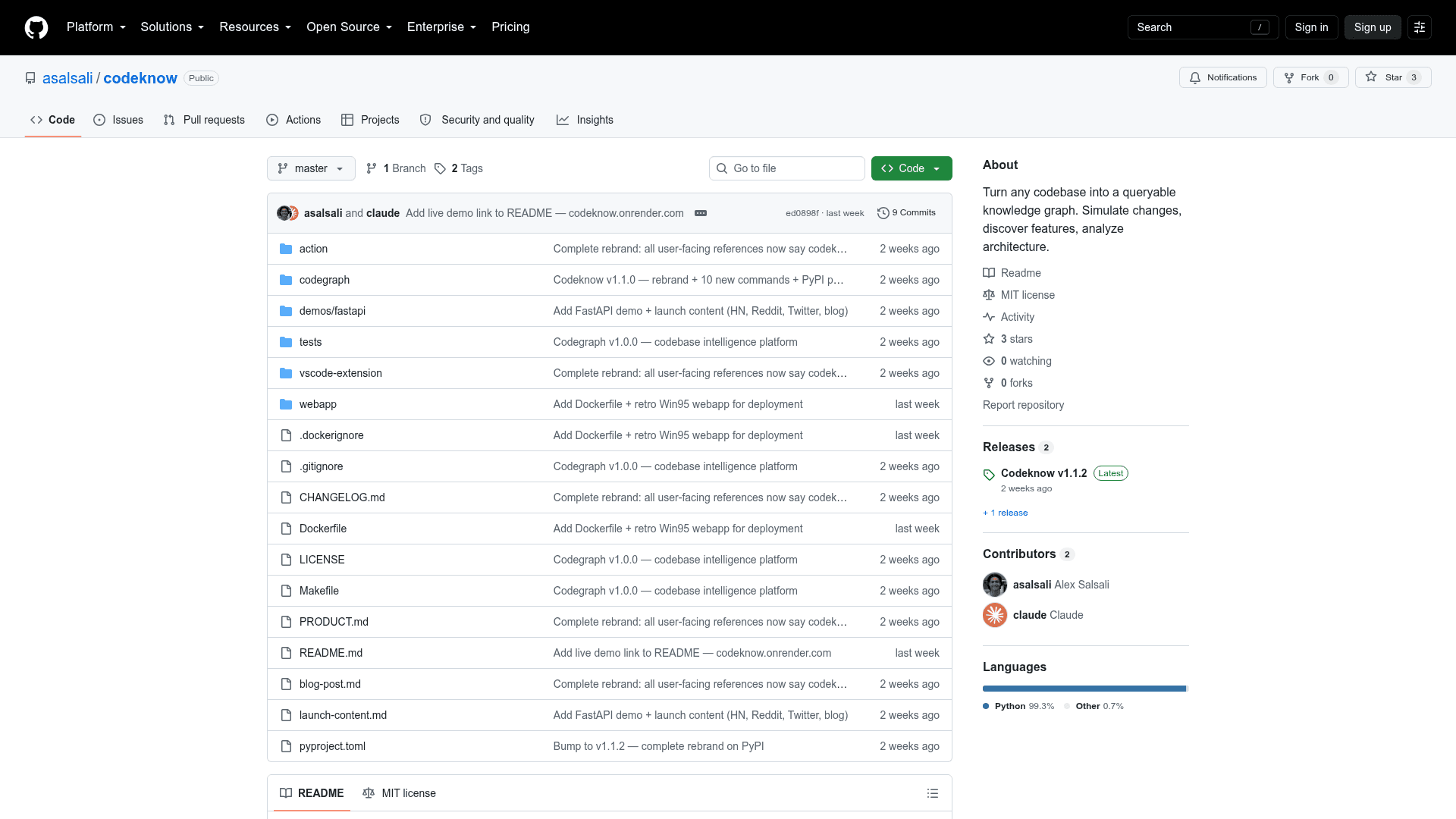The image size is (1456, 819).
Task: Open the tests folder icon
Action: [286, 342]
